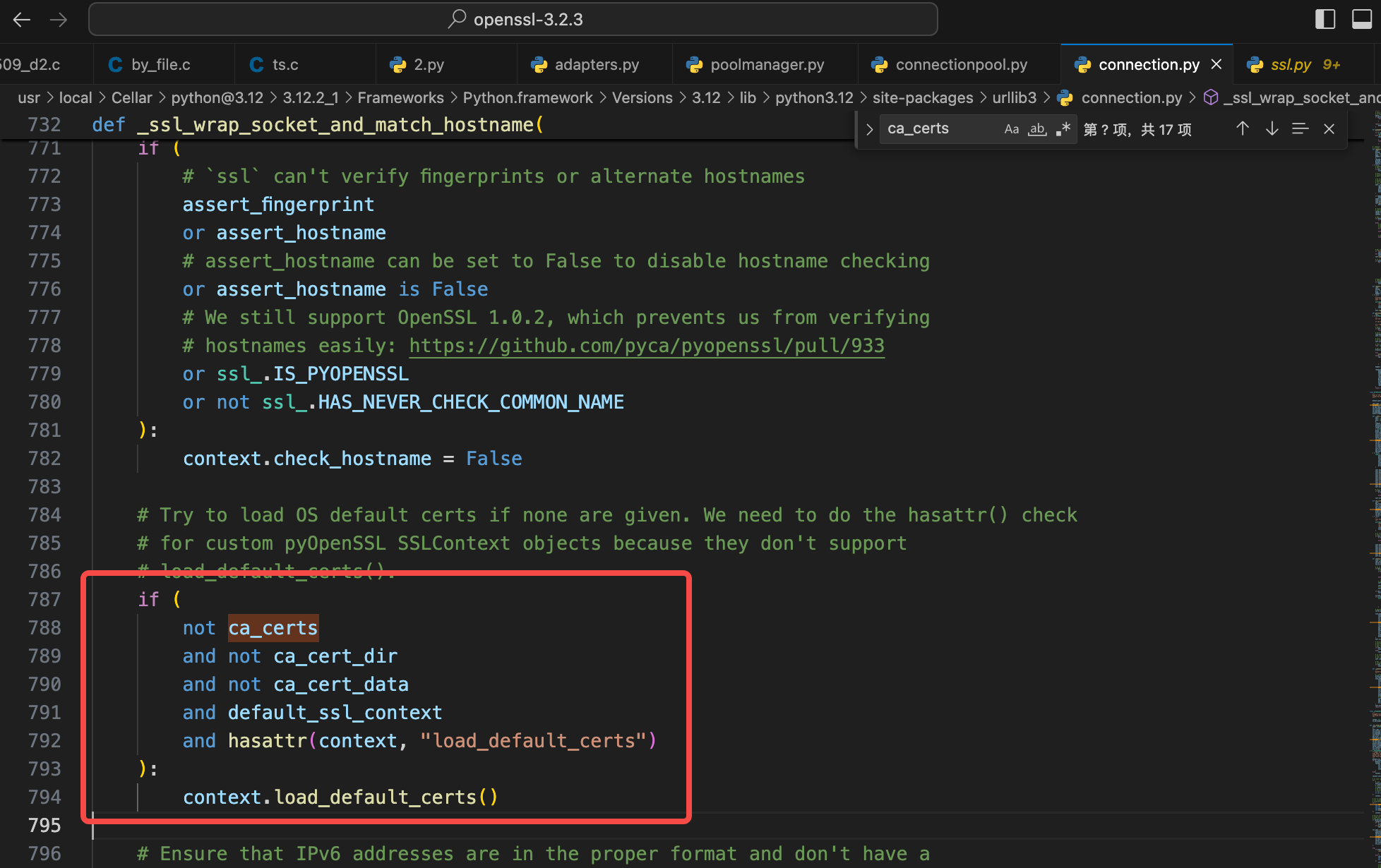Open the pyca/pyopenssl pull/933 link
The image size is (1381, 868).
pos(646,345)
